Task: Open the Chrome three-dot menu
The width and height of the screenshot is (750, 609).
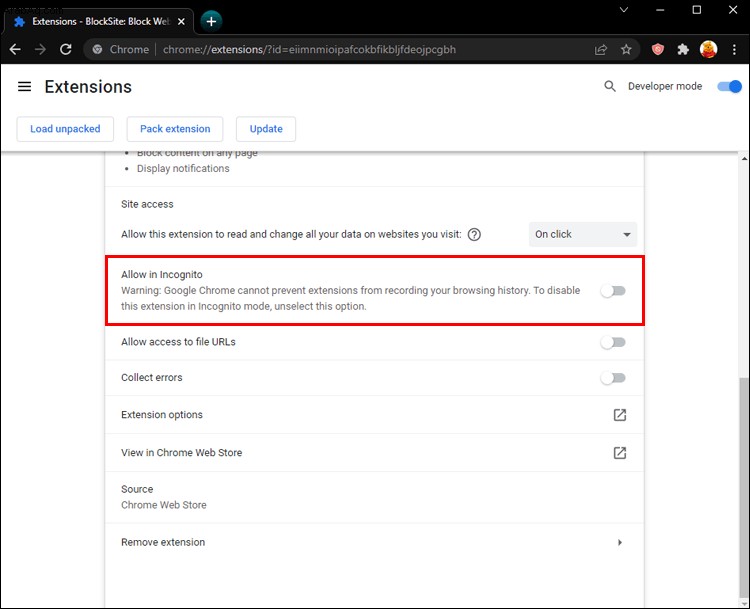Action: 734,49
